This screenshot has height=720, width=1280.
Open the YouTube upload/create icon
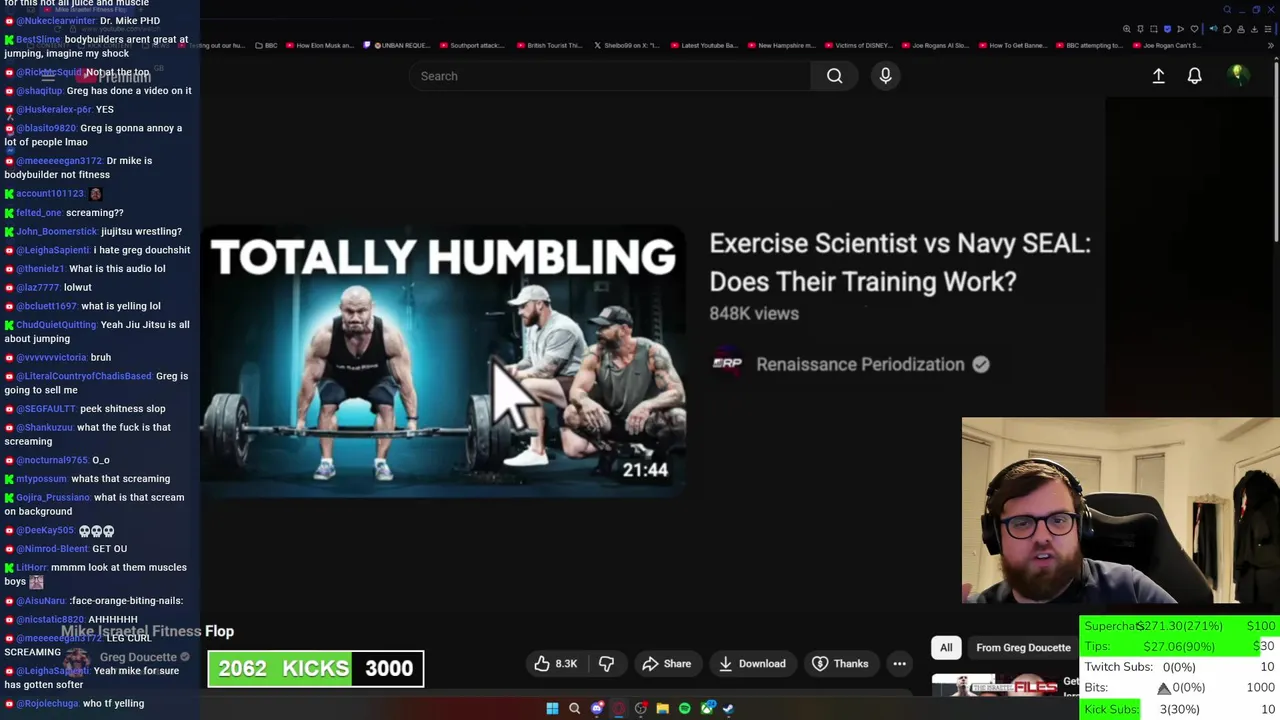[x=1158, y=76]
